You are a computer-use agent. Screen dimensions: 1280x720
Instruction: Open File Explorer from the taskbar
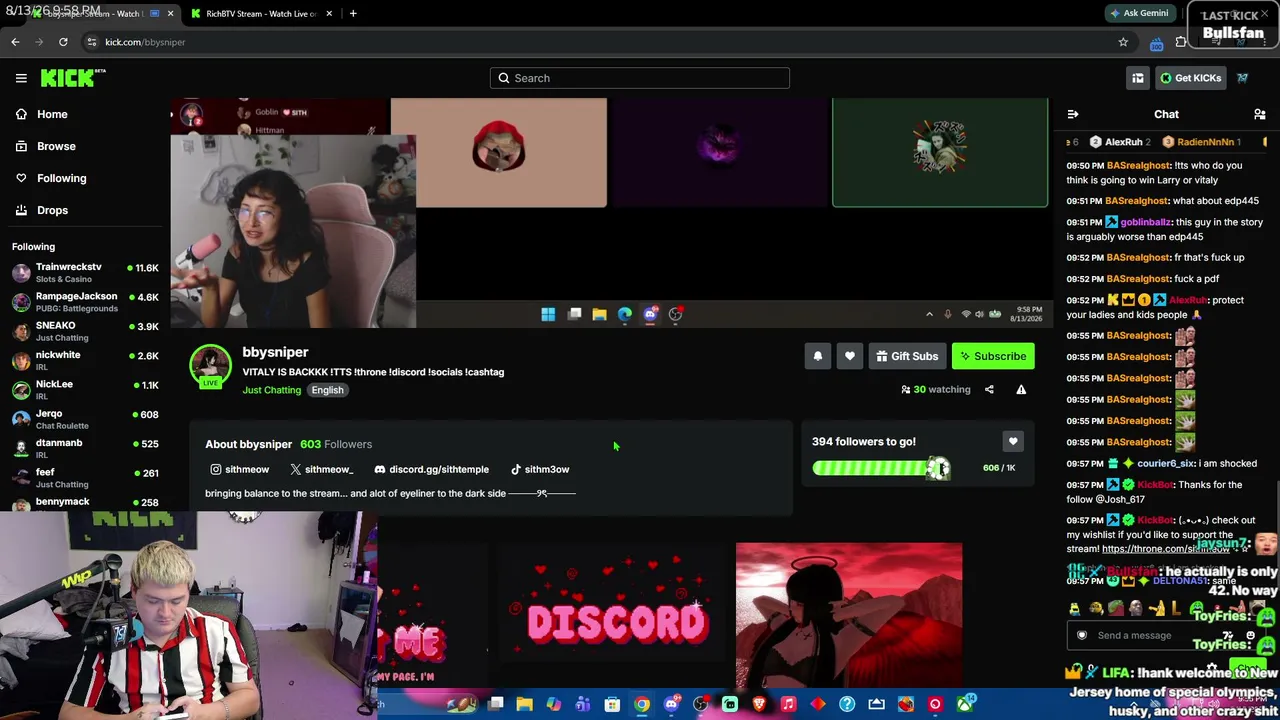pos(524,704)
